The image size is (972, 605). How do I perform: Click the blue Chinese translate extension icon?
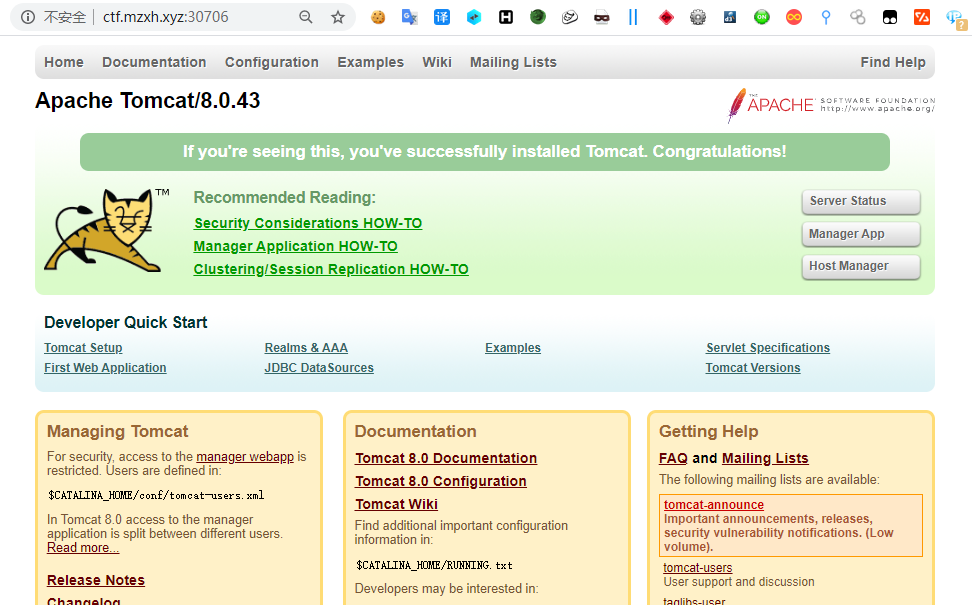(x=442, y=17)
